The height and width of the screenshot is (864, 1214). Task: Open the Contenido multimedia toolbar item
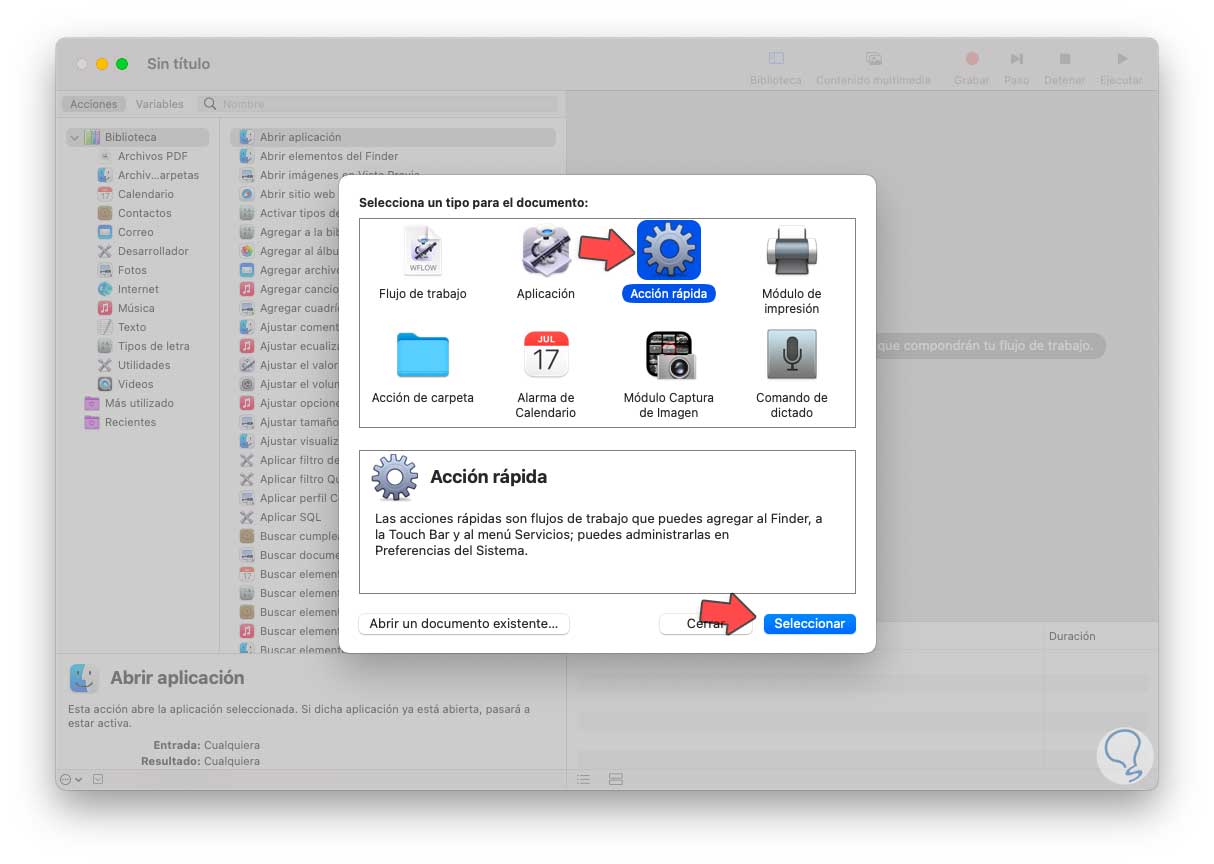[873, 68]
